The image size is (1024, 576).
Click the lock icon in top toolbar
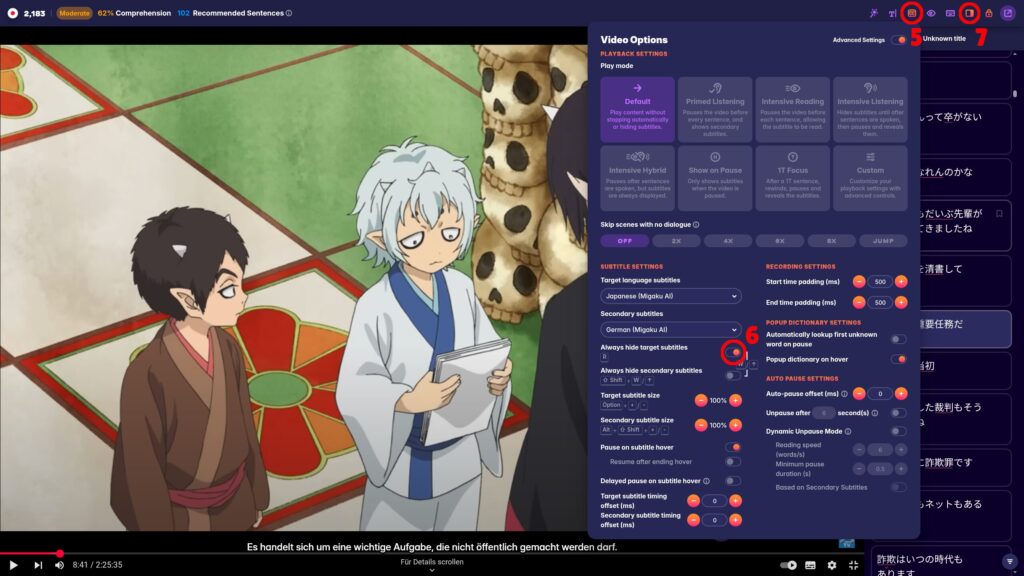click(989, 13)
